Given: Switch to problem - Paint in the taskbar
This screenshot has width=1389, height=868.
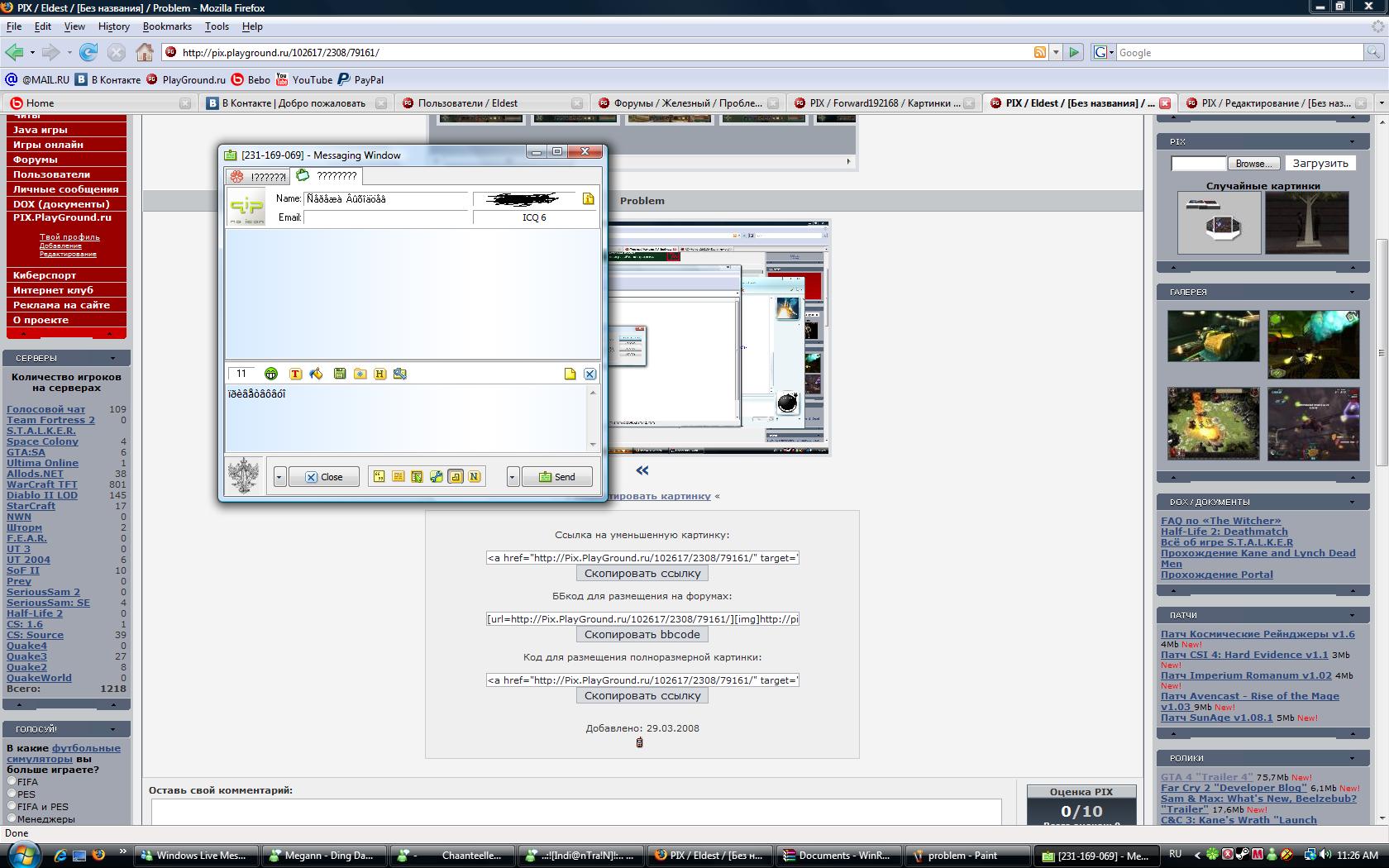Looking at the screenshot, I should point(968,856).
